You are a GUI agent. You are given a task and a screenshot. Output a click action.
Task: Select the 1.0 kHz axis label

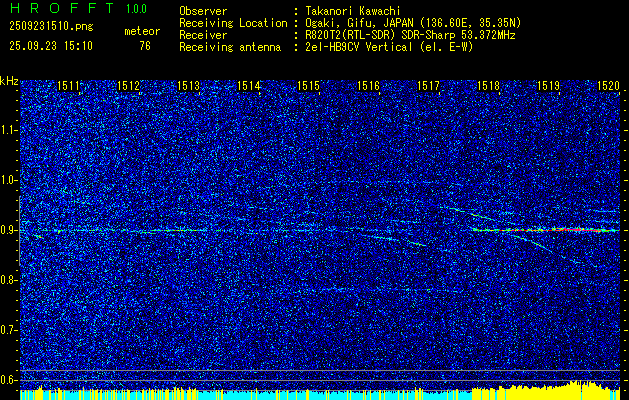click(8, 180)
